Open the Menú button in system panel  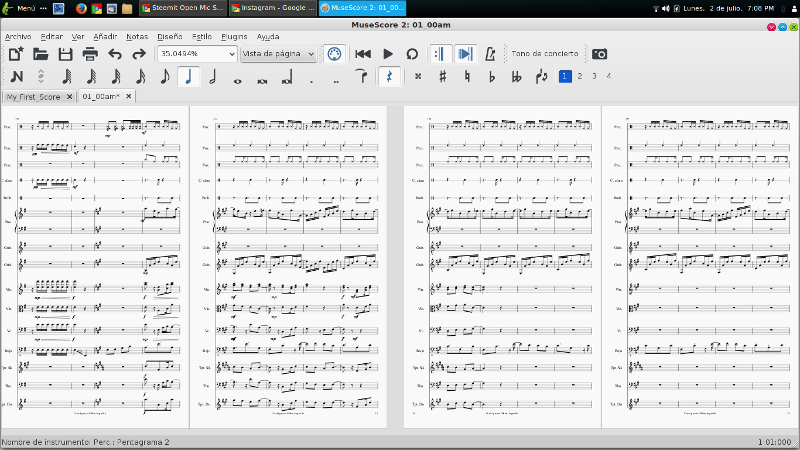[19, 8]
